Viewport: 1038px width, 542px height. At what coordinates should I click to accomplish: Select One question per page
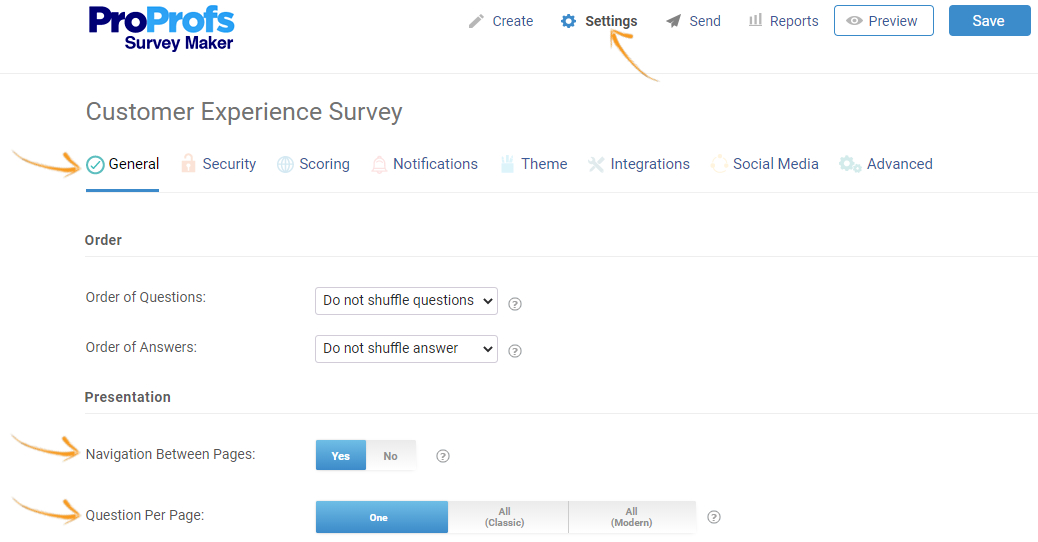[x=381, y=517]
